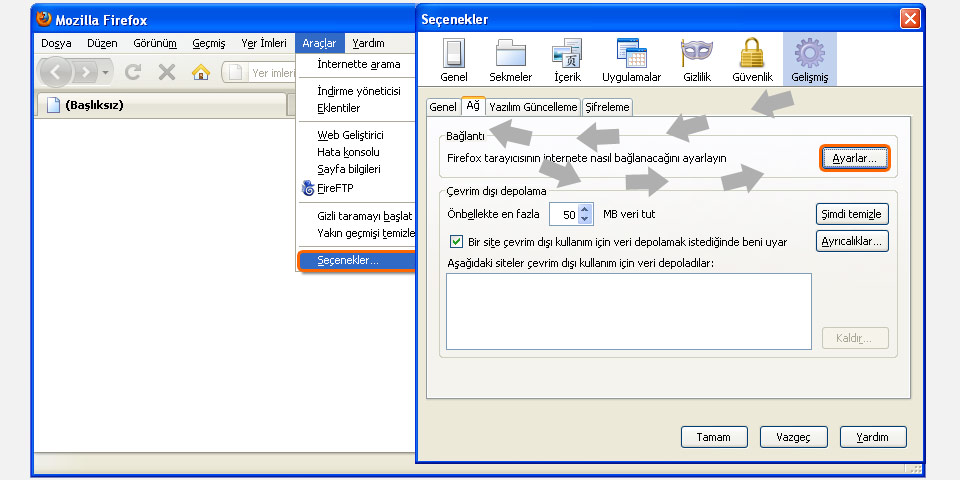Open the İçerik options category

[x=567, y=60]
